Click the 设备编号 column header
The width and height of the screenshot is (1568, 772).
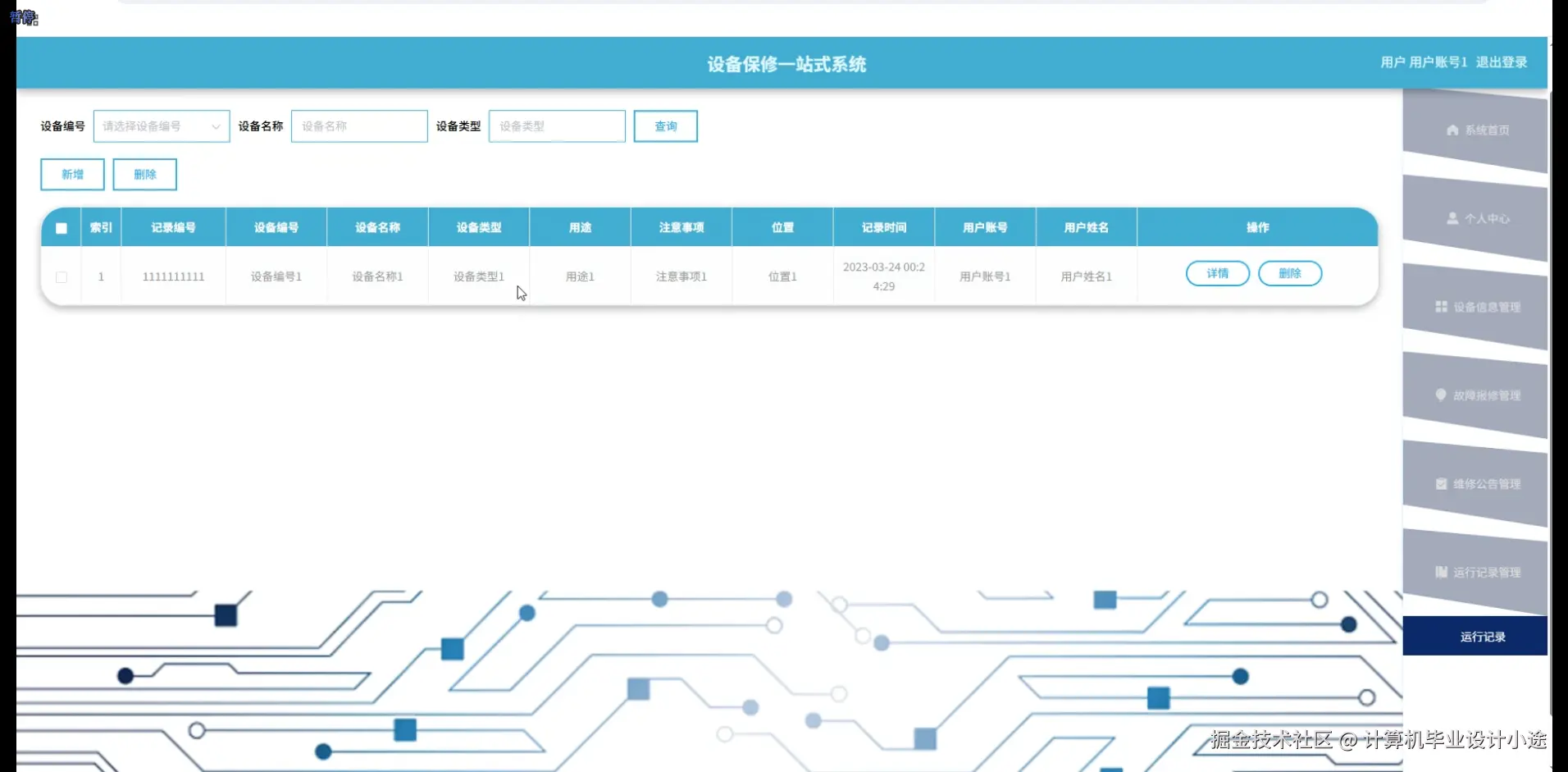coord(276,227)
